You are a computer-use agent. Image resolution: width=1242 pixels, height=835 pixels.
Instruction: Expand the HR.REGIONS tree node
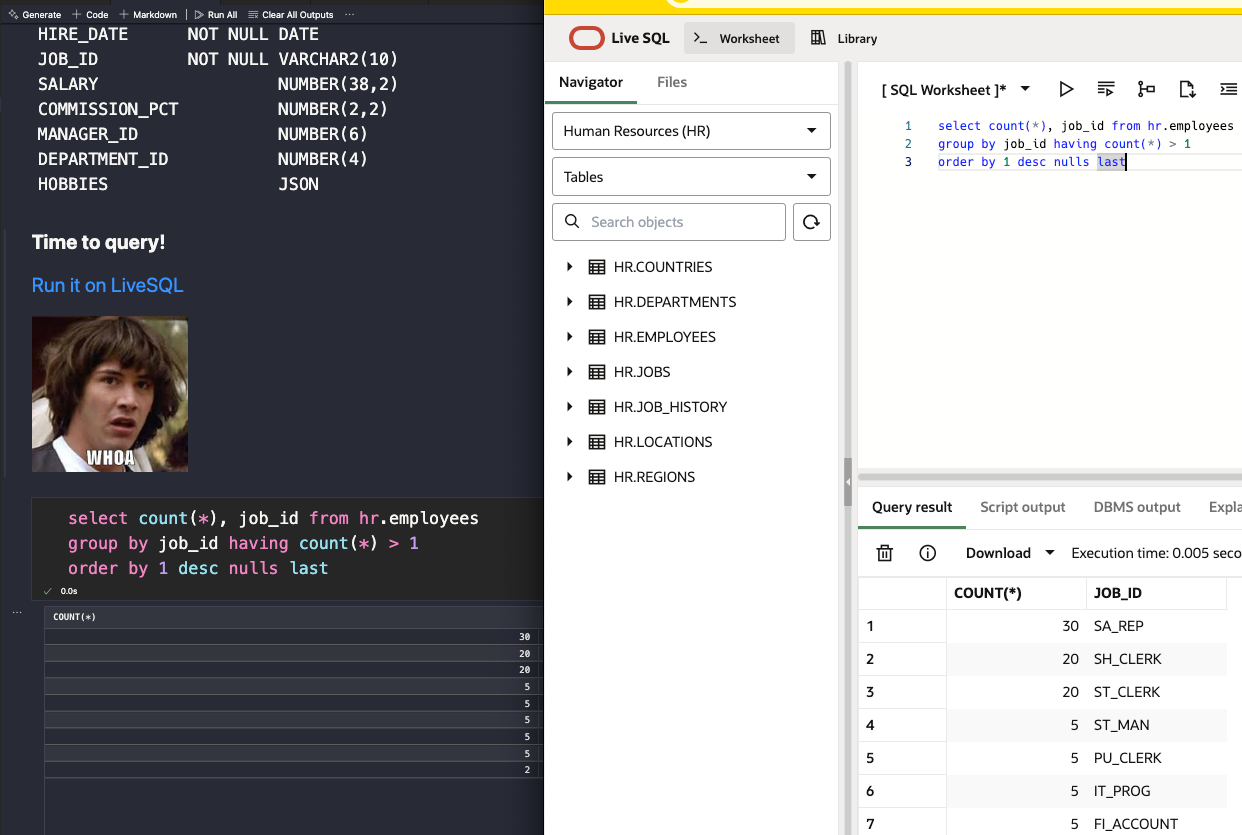570,477
